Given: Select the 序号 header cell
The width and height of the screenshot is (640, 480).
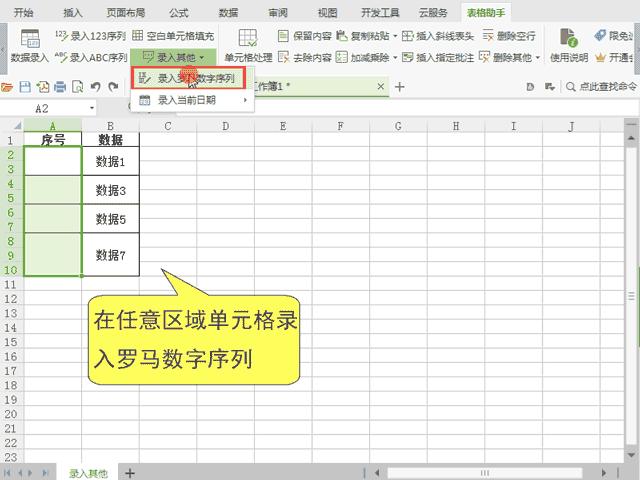Looking at the screenshot, I should coord(53,140).
